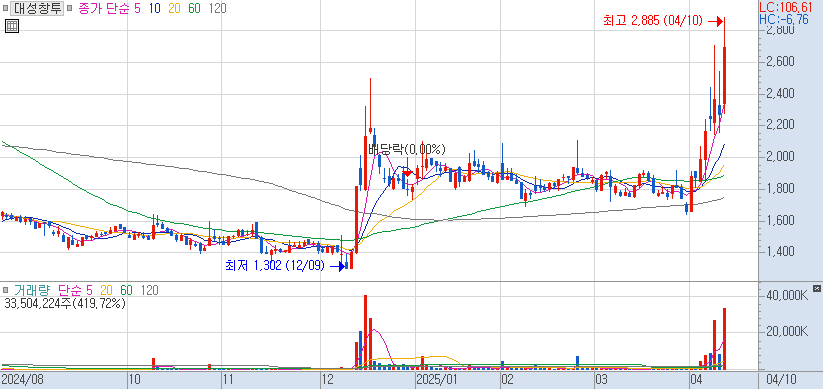Click the 04 month date axis label
823x389 pixels.
[x=696, y=379]
